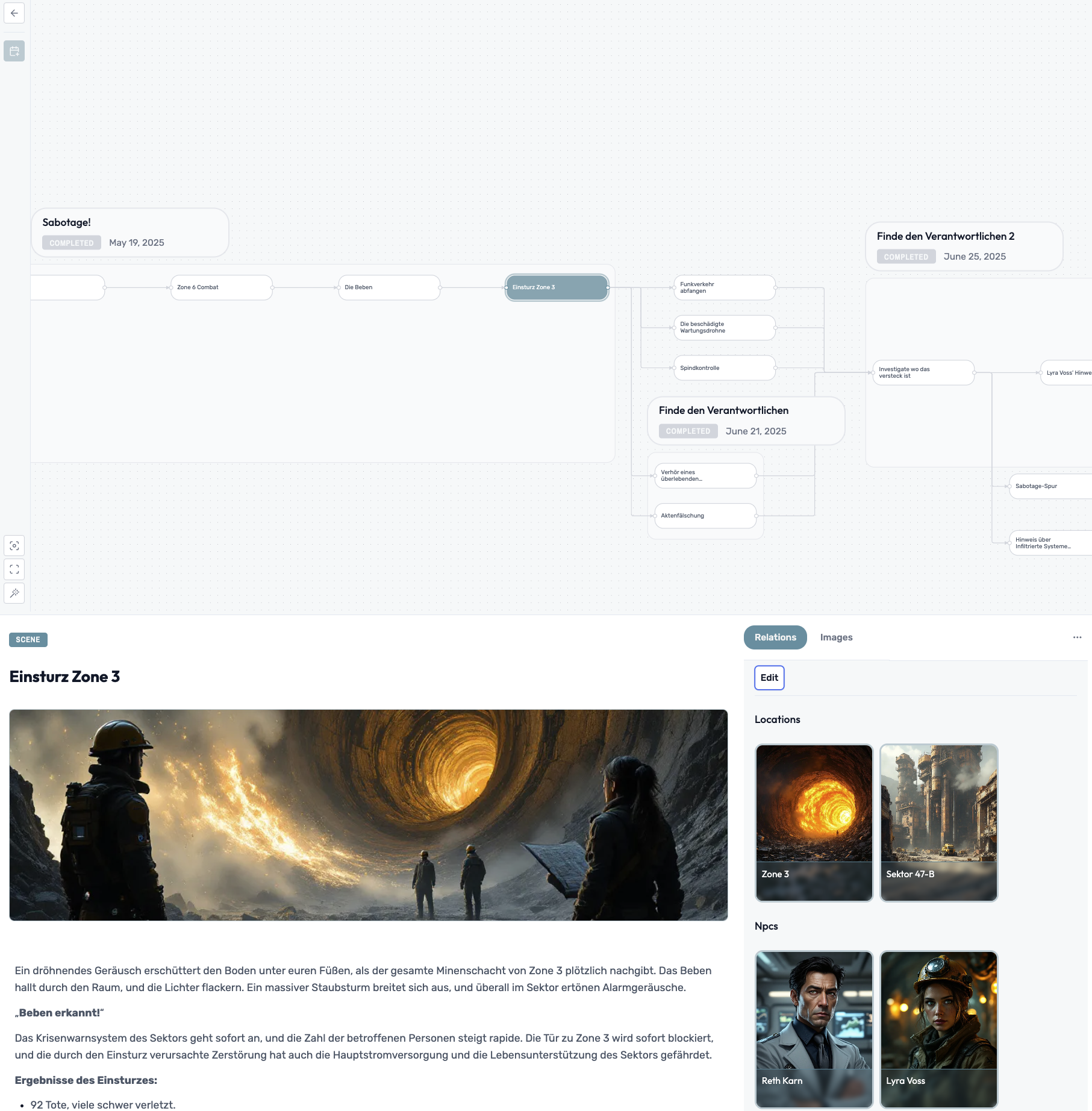Click the back arrow icon
1092x1111 pixels.
(x=14, y=13)
